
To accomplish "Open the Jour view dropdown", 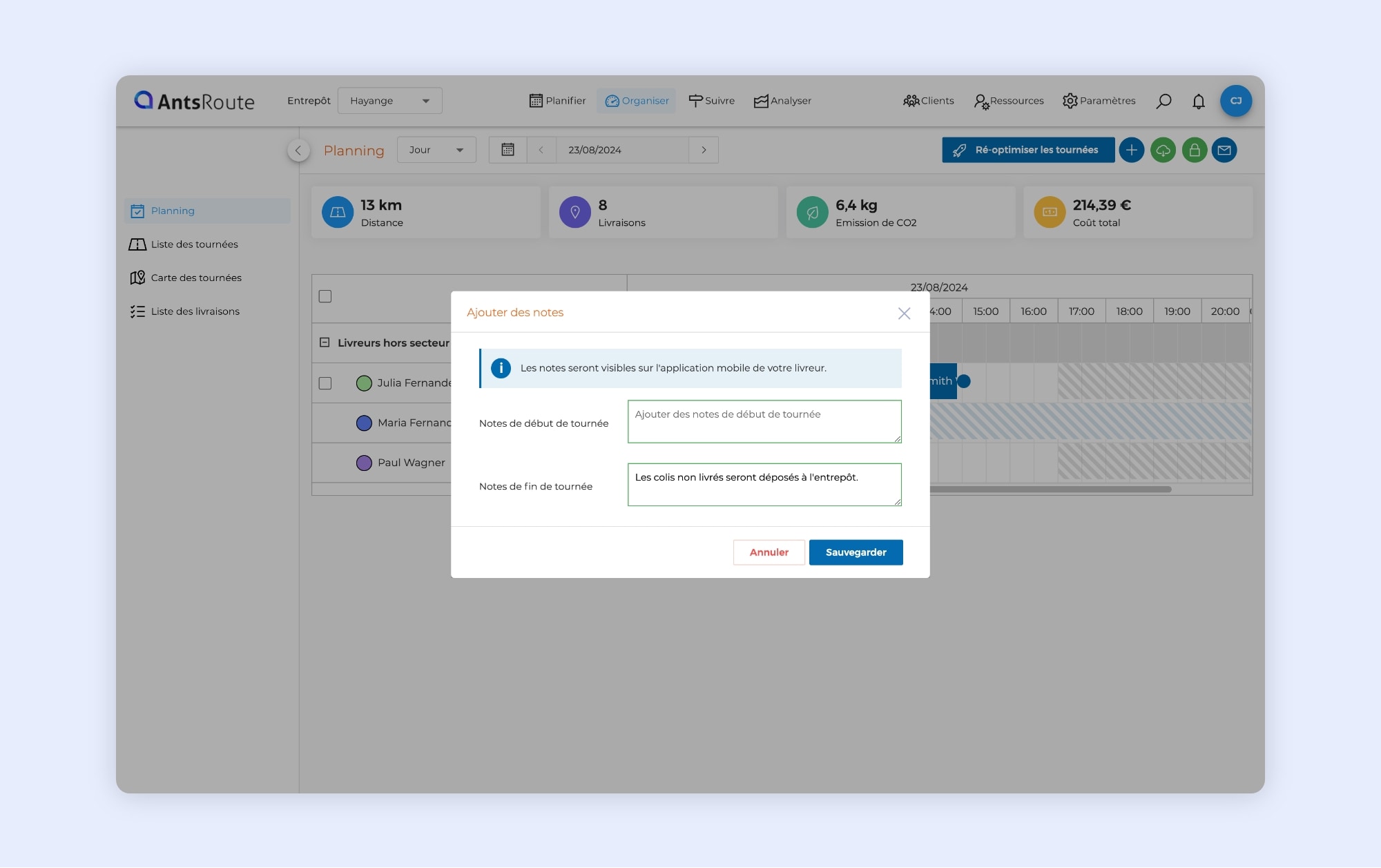I will (436, 150).
